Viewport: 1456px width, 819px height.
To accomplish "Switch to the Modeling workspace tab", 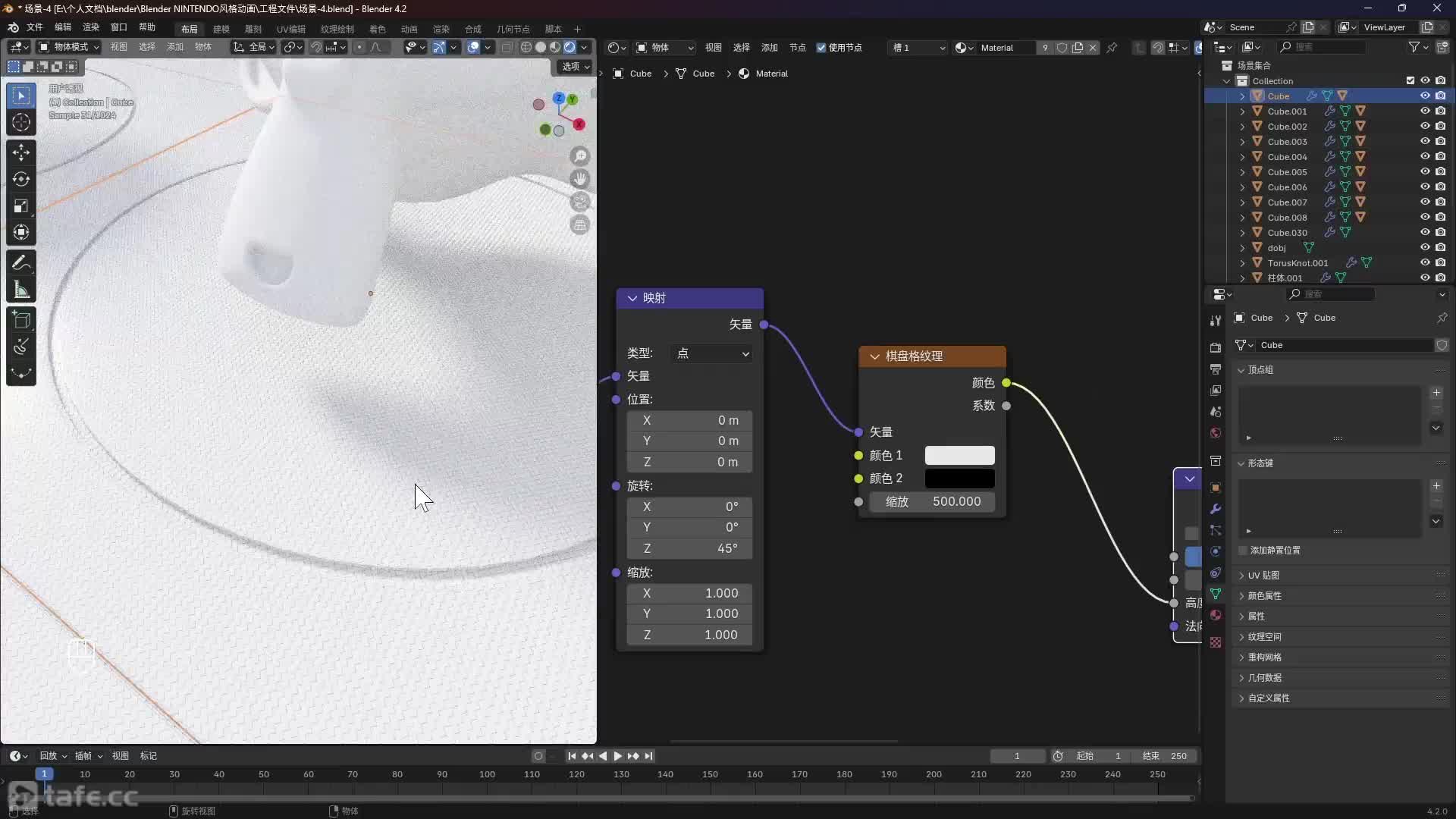I will [221, 29].
